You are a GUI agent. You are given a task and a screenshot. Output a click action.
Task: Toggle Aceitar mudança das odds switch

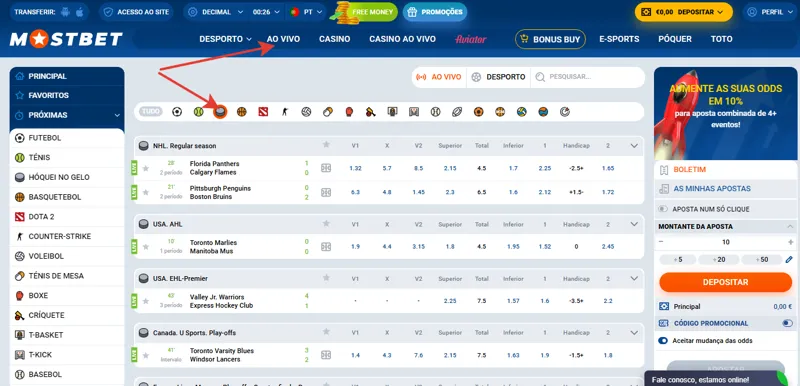(663, 341)
